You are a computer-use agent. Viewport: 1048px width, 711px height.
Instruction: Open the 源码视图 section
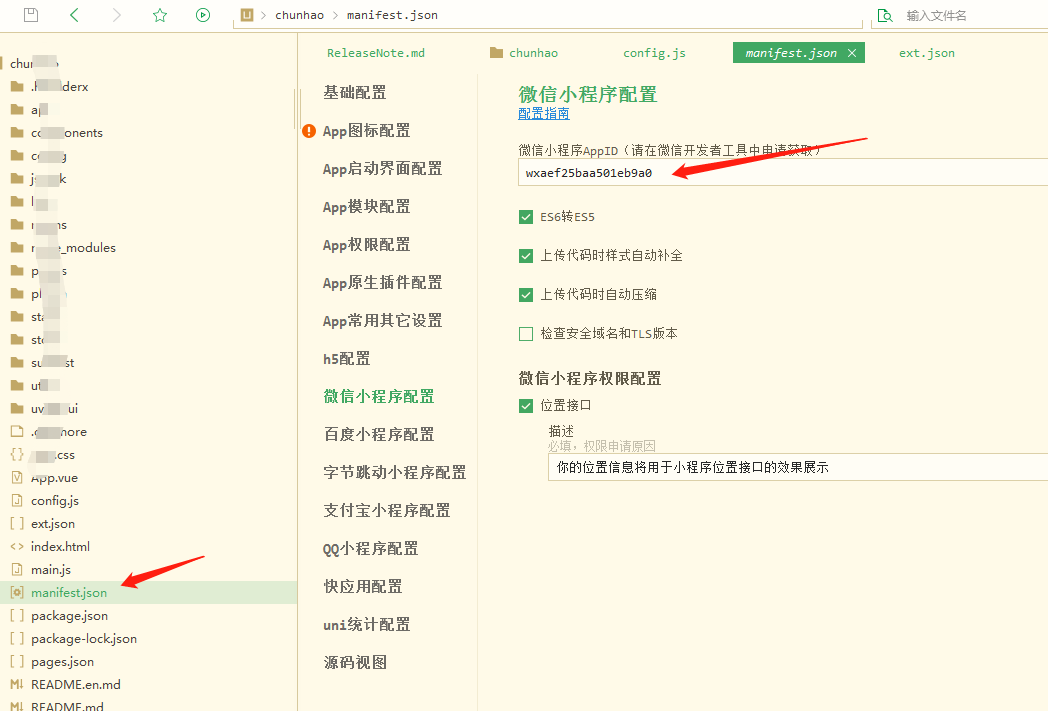[x=355, y=663]
